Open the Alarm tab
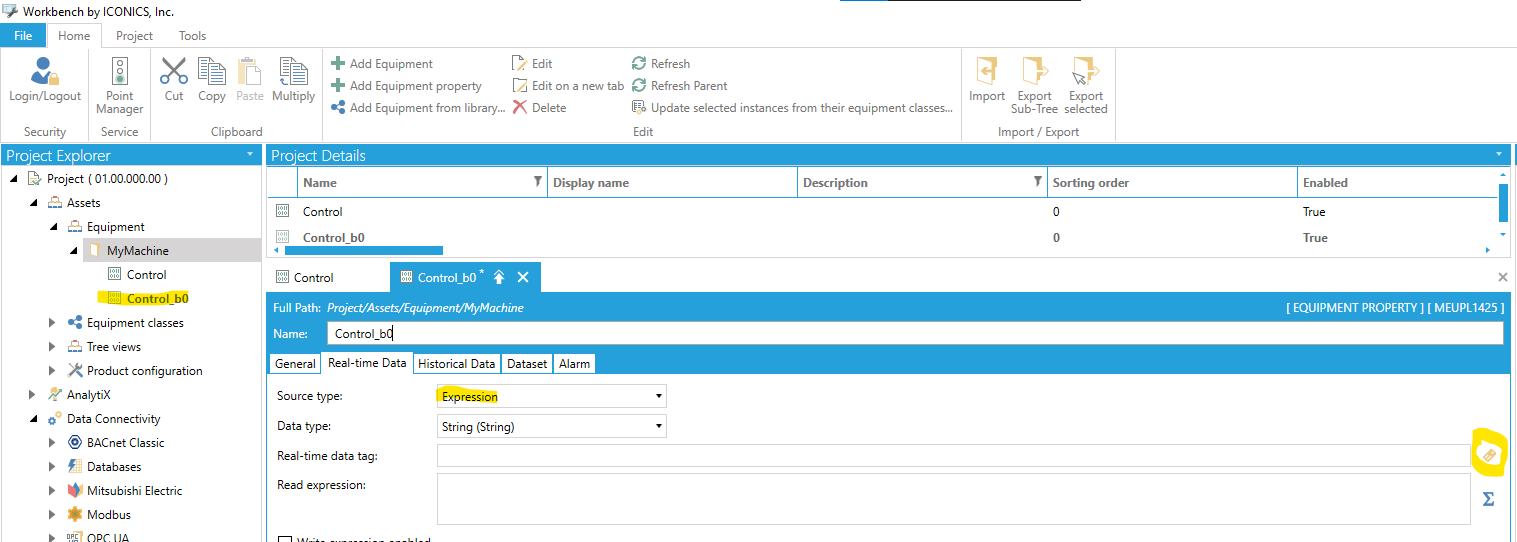The width and height of the screenshot is (1517, 542). tap(574, 364)
